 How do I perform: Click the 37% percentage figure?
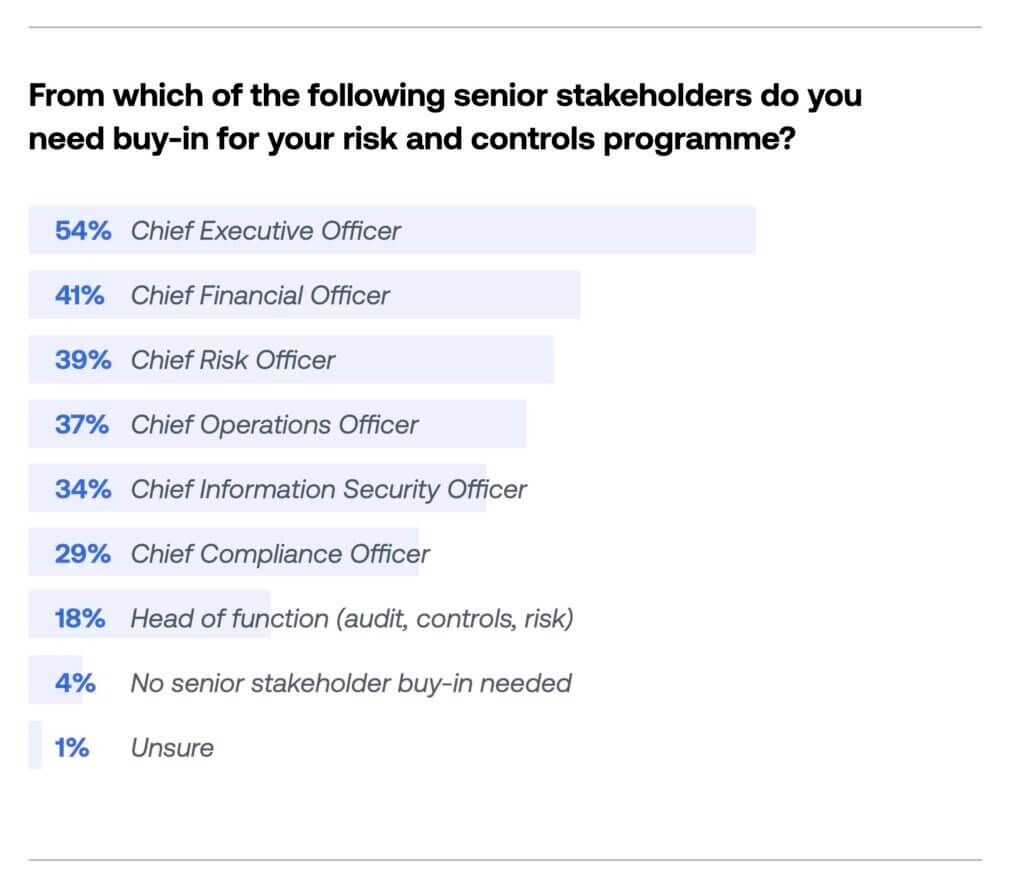(83, 425)
